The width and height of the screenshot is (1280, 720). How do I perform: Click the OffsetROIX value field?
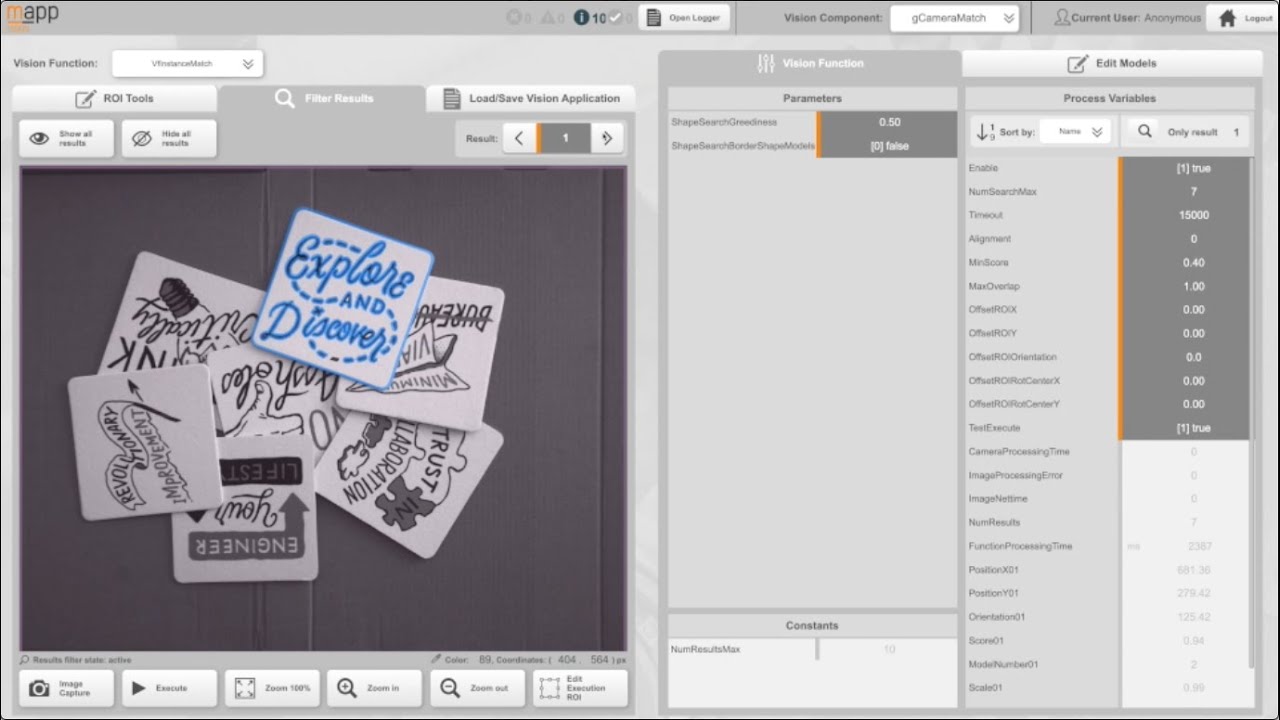[1186, 310]
